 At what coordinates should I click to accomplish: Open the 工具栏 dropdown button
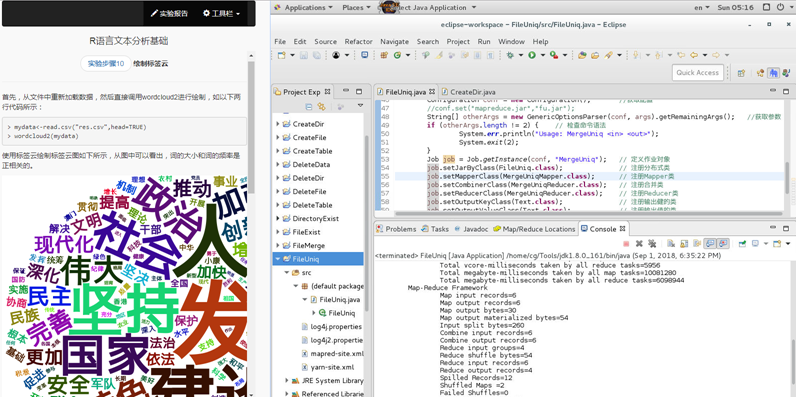pyautogui.click(x=221, y=14)
